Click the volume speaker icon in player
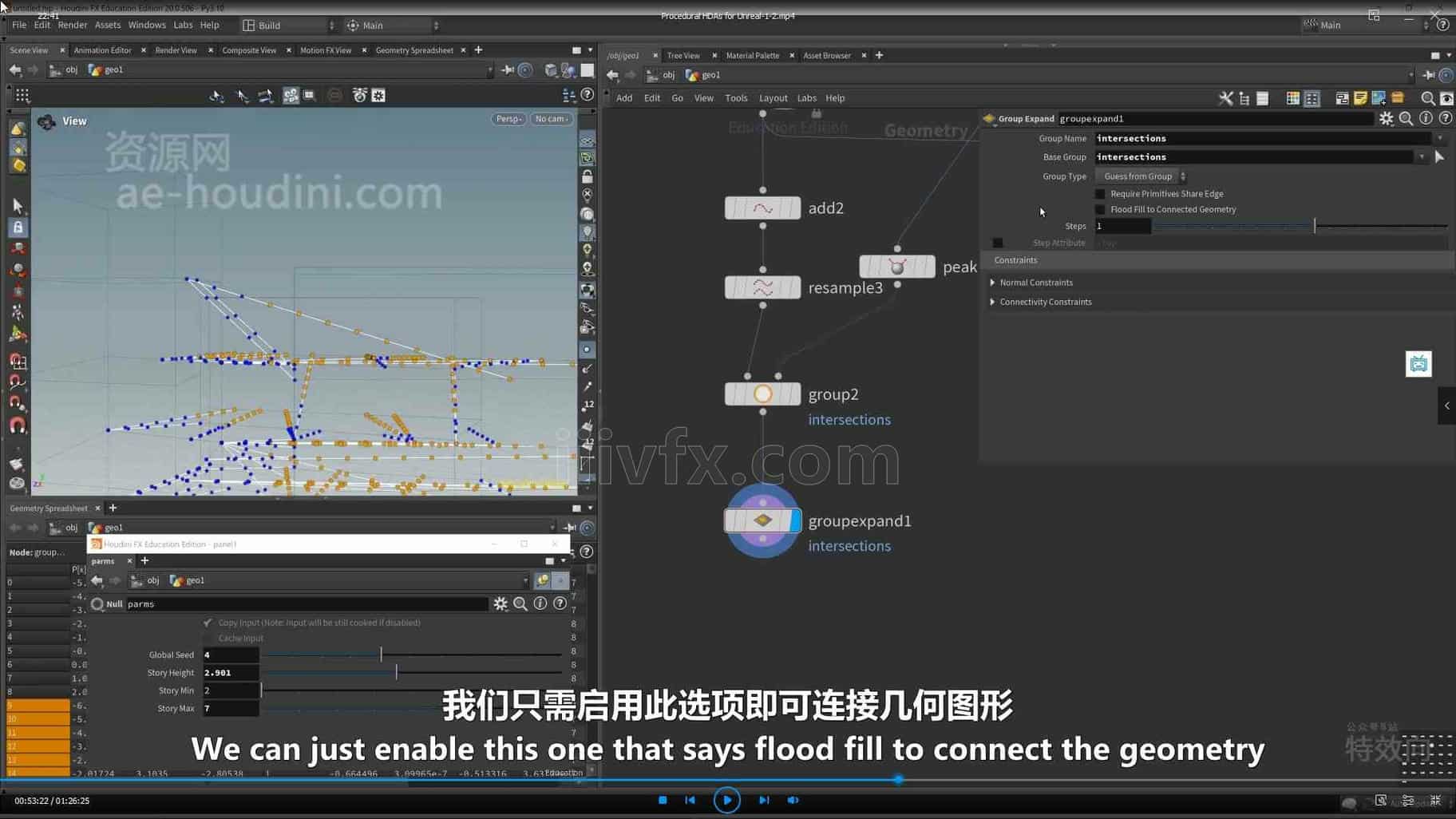The width and height of the screenshot is (1456, 819). [x=793, y=800]
